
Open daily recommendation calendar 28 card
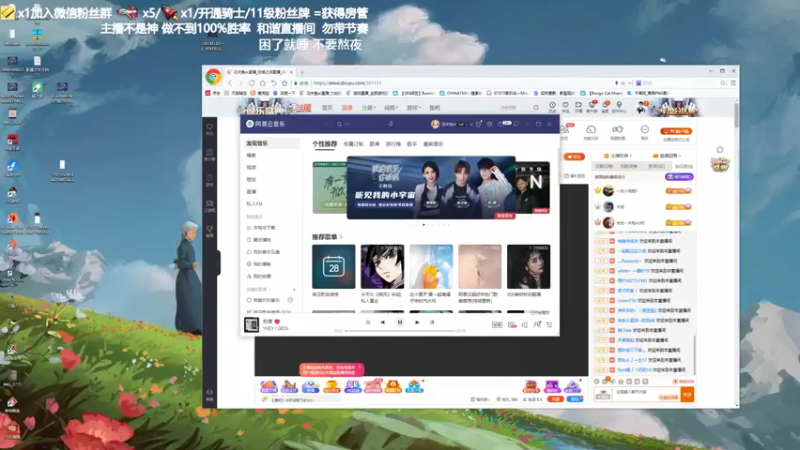334,266
